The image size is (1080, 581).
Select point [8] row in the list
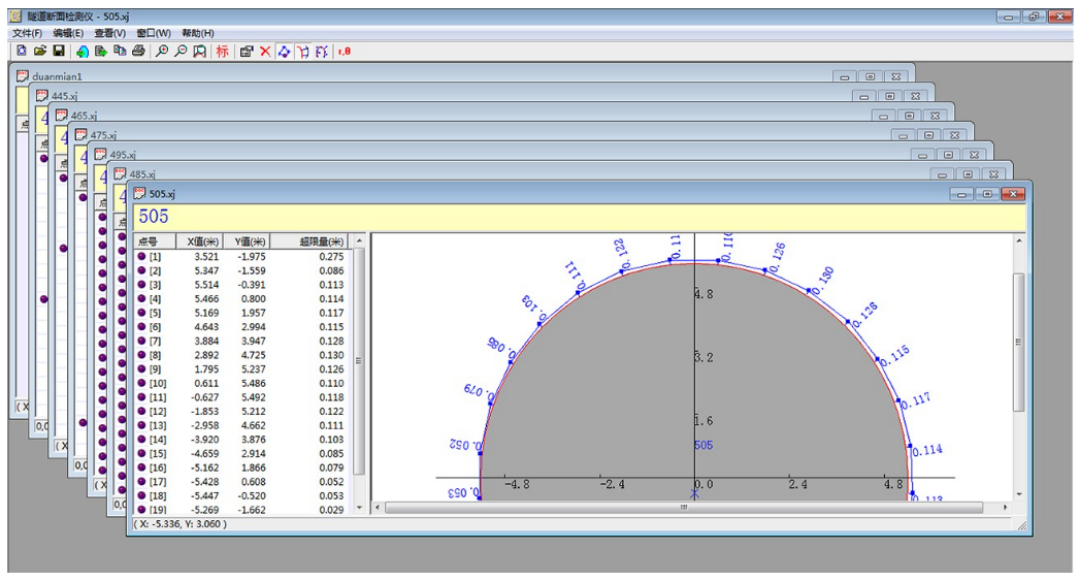tap(155, 355)
